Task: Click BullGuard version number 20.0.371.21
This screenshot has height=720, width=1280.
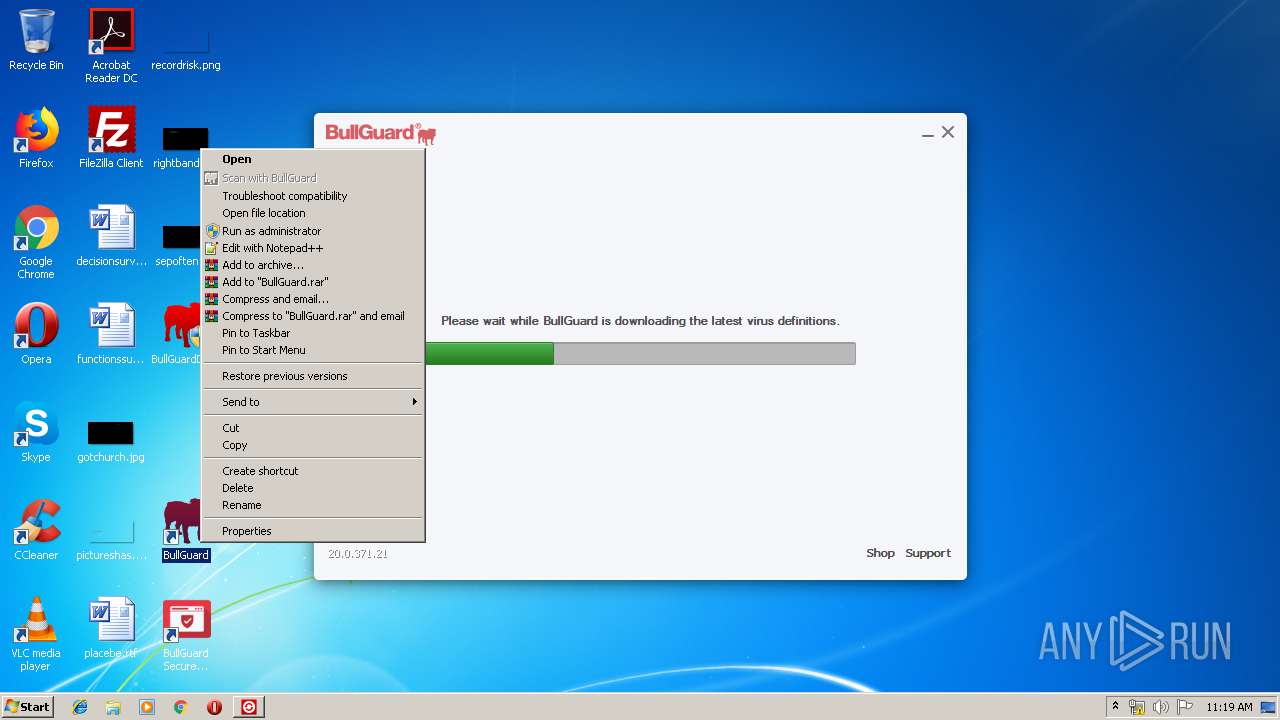Action: click(358, 554)
